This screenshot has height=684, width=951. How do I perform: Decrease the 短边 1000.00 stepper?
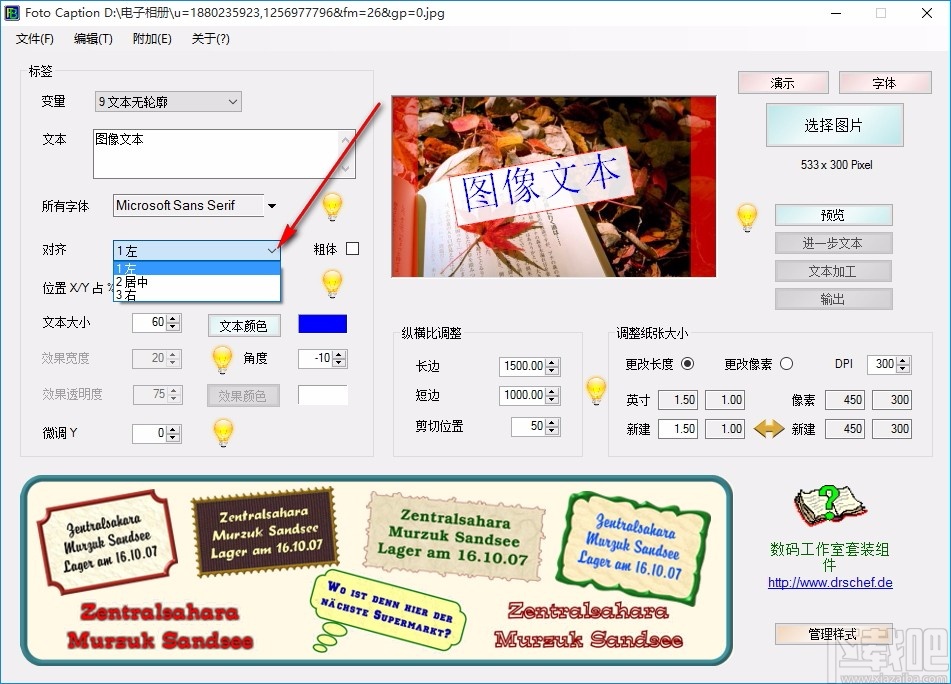[x=551, y=400]
